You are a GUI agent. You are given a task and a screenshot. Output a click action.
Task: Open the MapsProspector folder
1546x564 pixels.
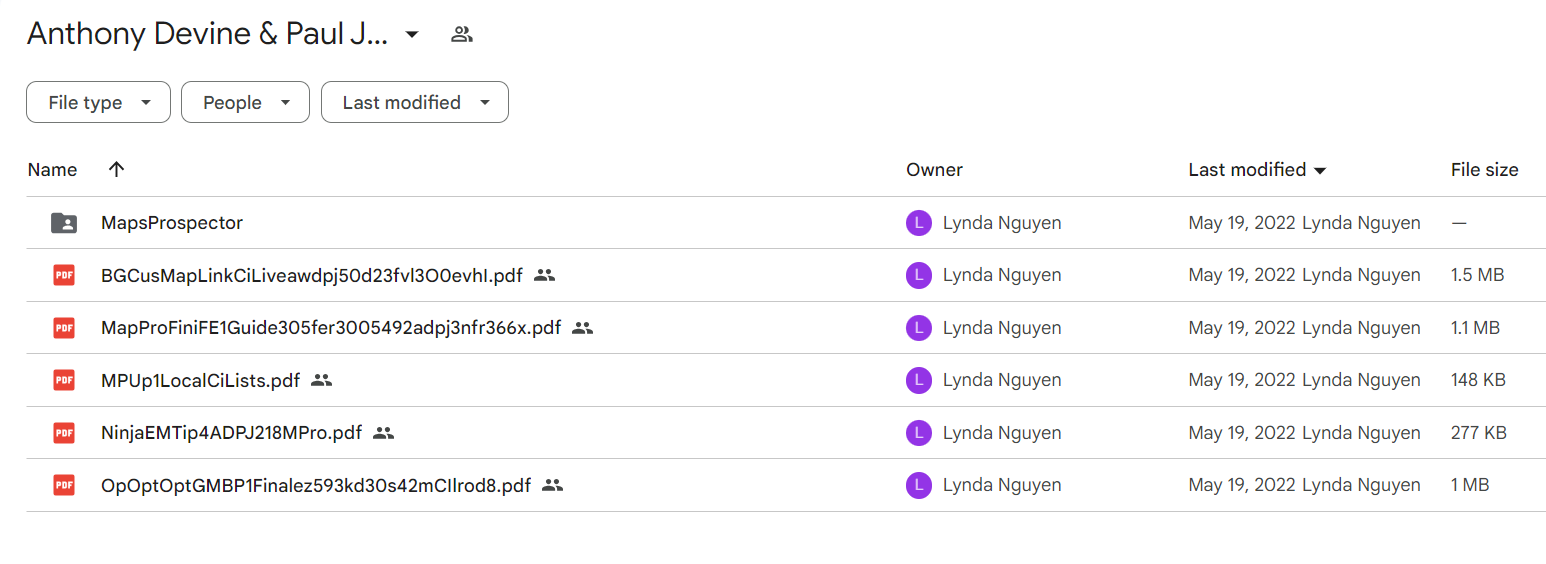coord(172,223)
